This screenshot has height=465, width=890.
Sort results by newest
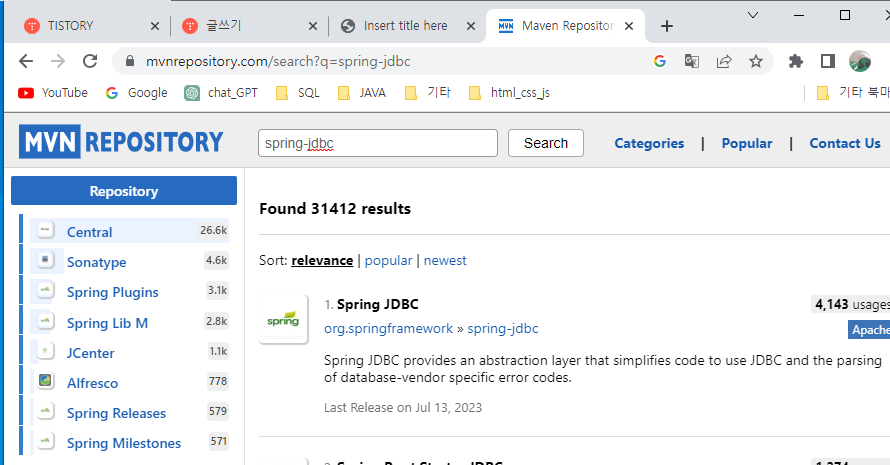pos(445,261)
